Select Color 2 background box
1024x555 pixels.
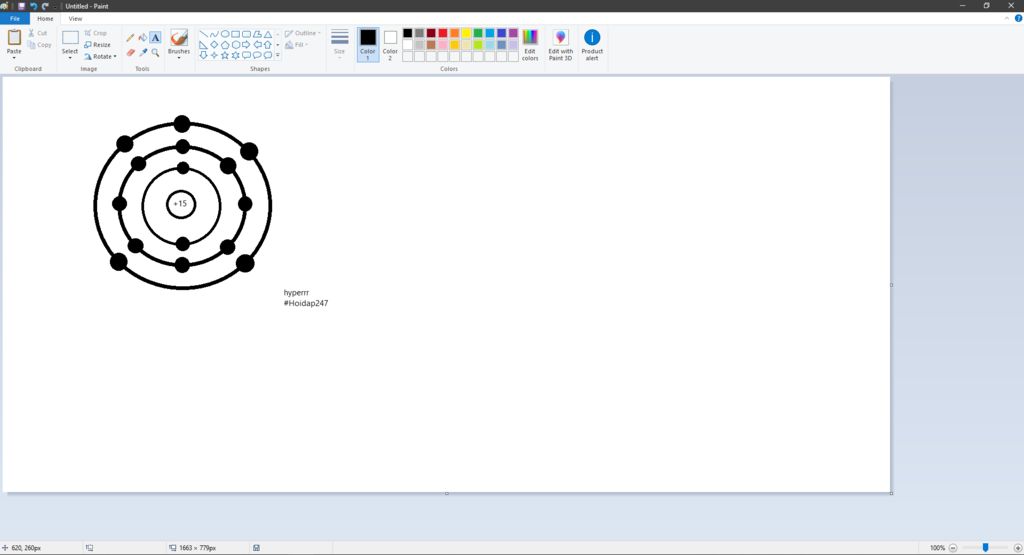coord(390,44)
